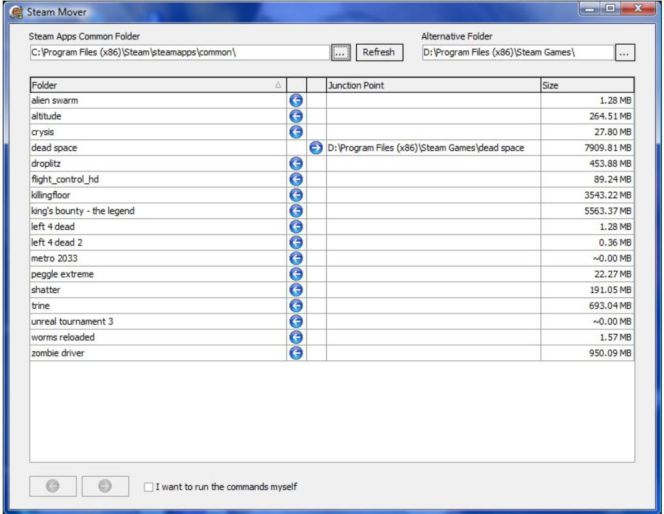Click the Alternative Folder path field
The height and width of the screenshot is (514, 664).
coord(518,53)
